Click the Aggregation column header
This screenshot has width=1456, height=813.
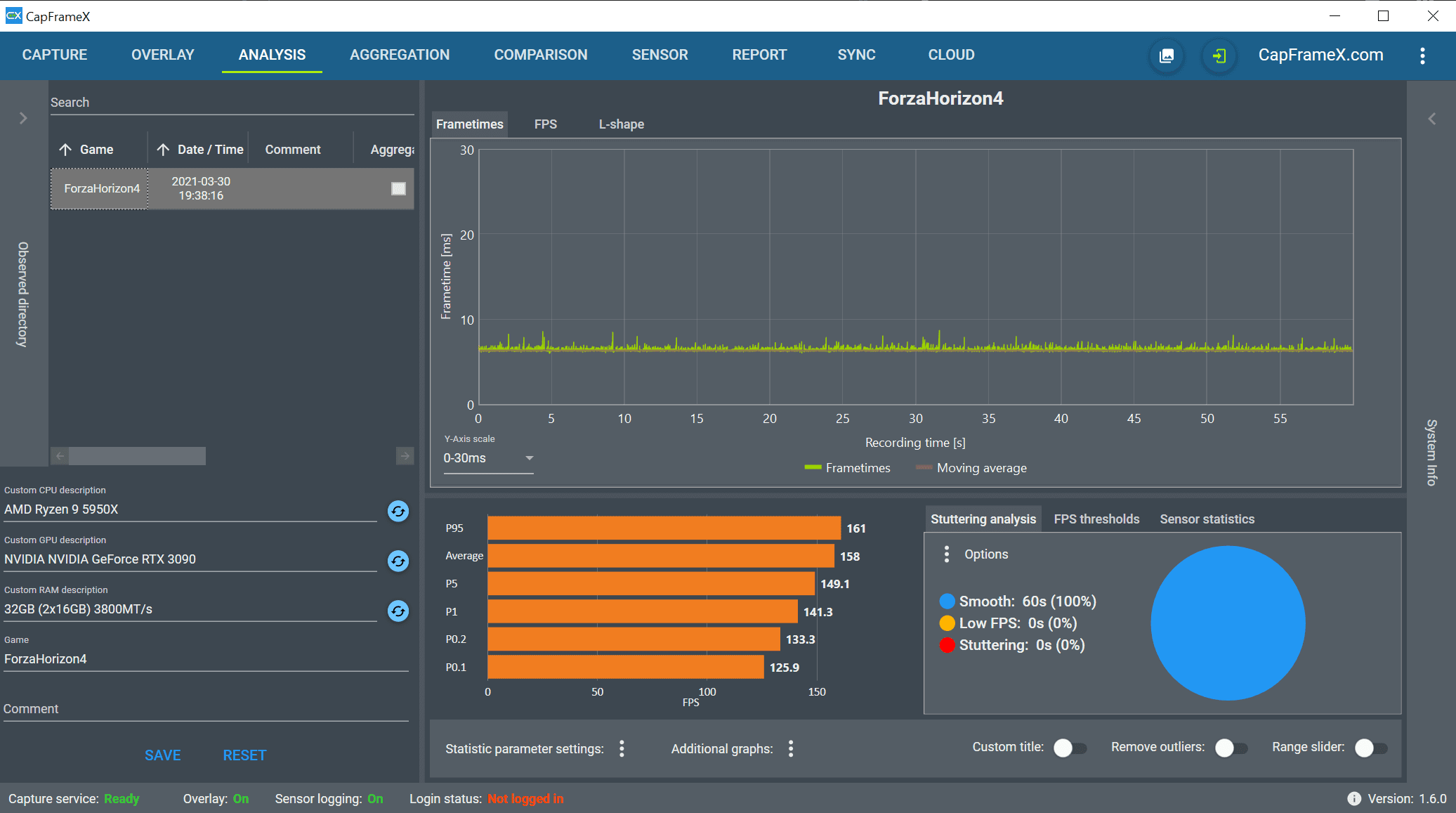pyautogui.click(x=392, y=150)
